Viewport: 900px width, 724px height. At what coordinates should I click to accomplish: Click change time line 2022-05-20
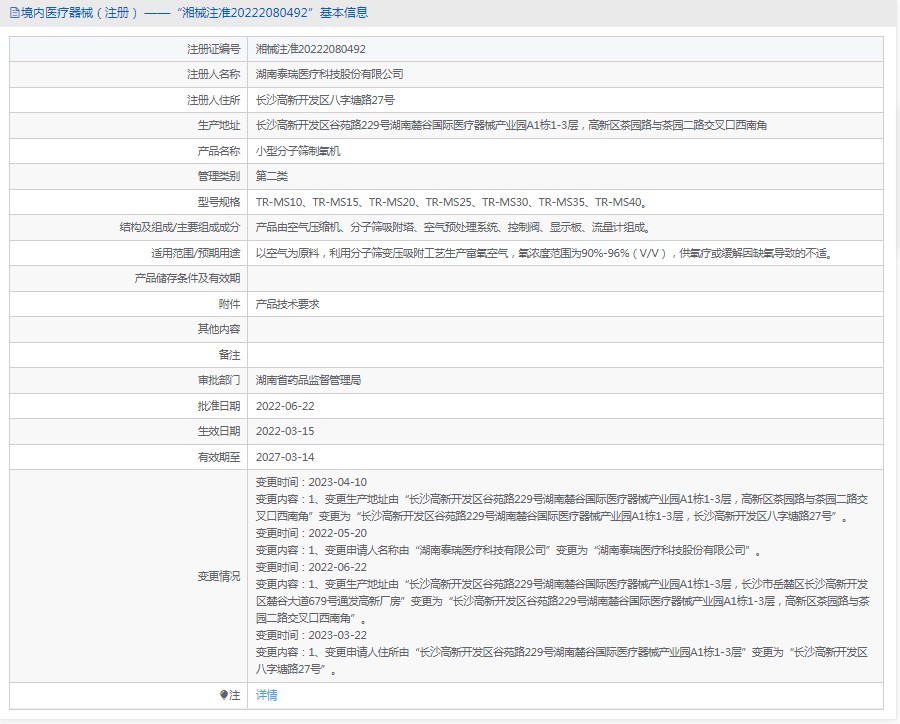(x=311, y=533)
